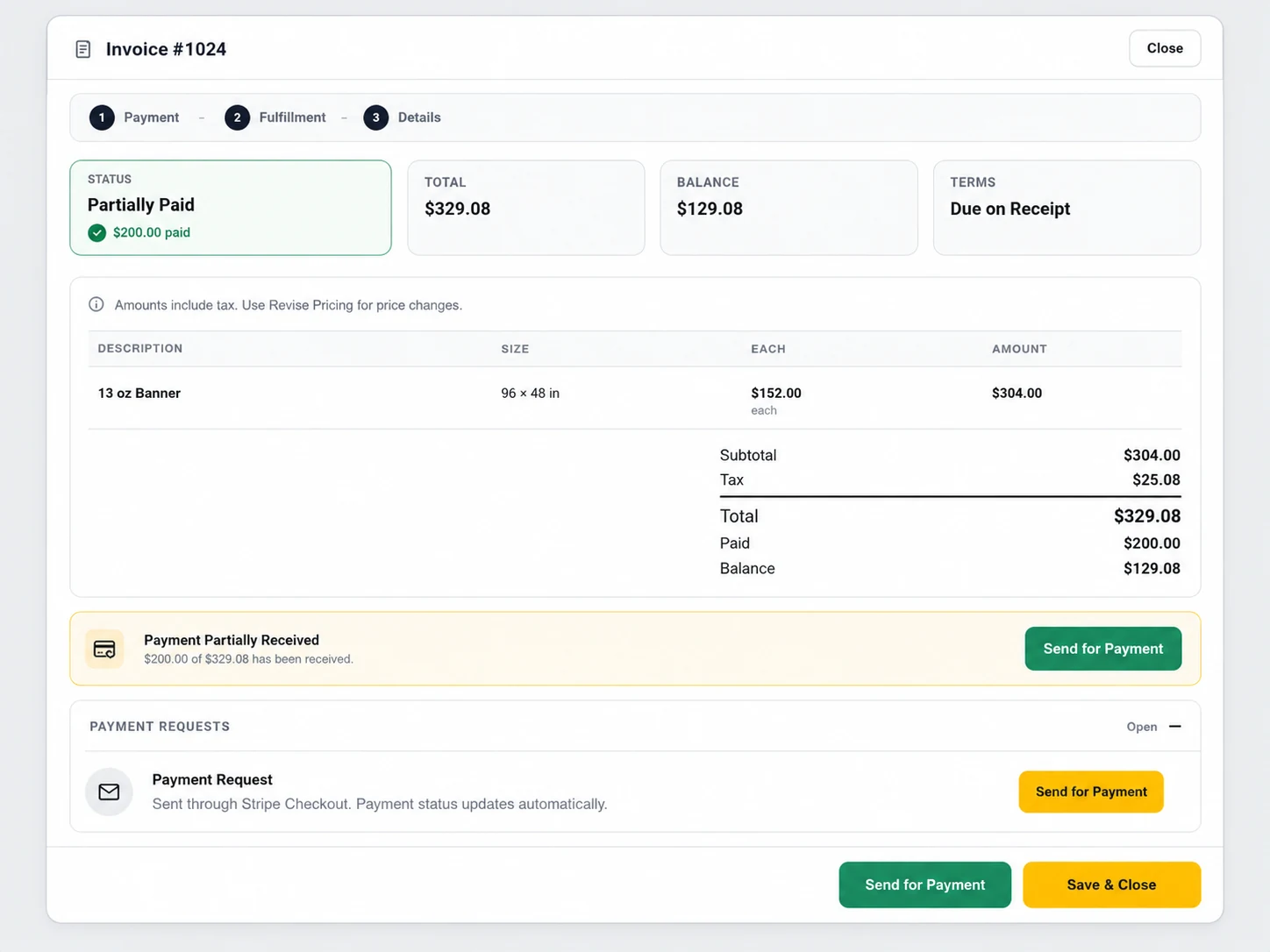
Task: Click the 'Open' status label in Payment Requests
Action: pos(1141,727)
